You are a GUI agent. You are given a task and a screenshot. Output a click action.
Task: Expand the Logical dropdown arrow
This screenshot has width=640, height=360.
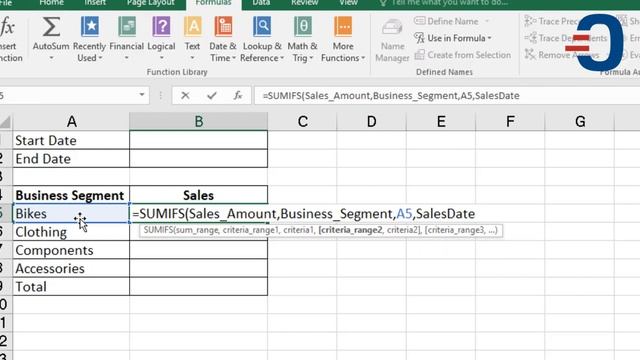point(161,58)
